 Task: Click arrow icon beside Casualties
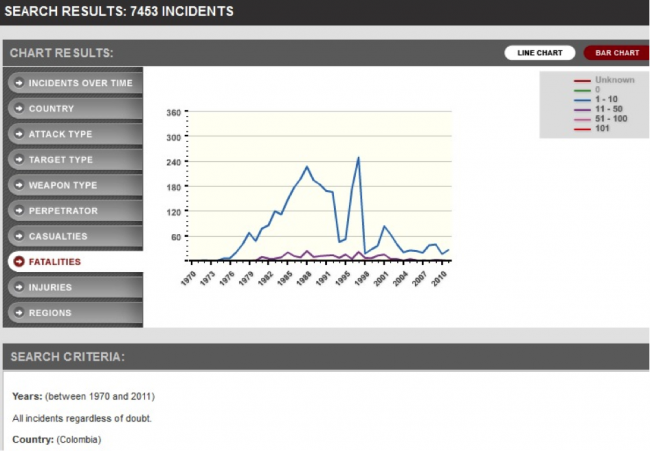coord(19,236)
